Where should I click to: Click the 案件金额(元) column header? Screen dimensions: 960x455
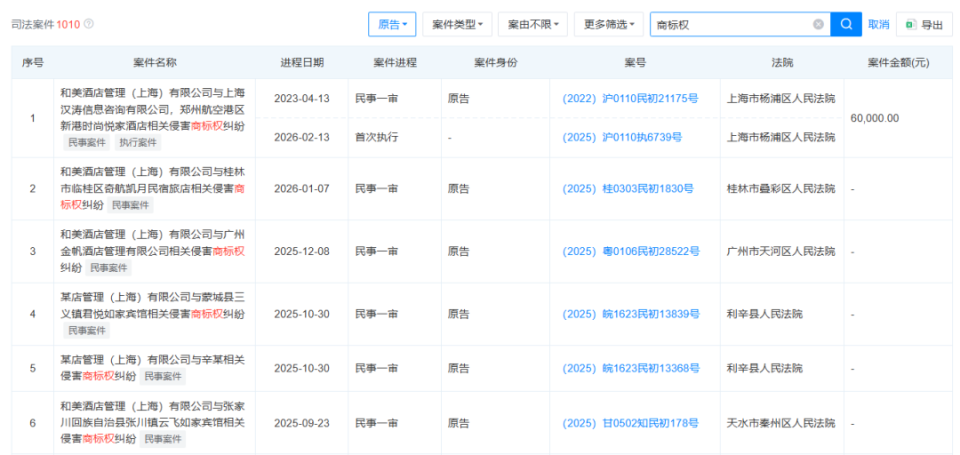[x=898, y=62]
